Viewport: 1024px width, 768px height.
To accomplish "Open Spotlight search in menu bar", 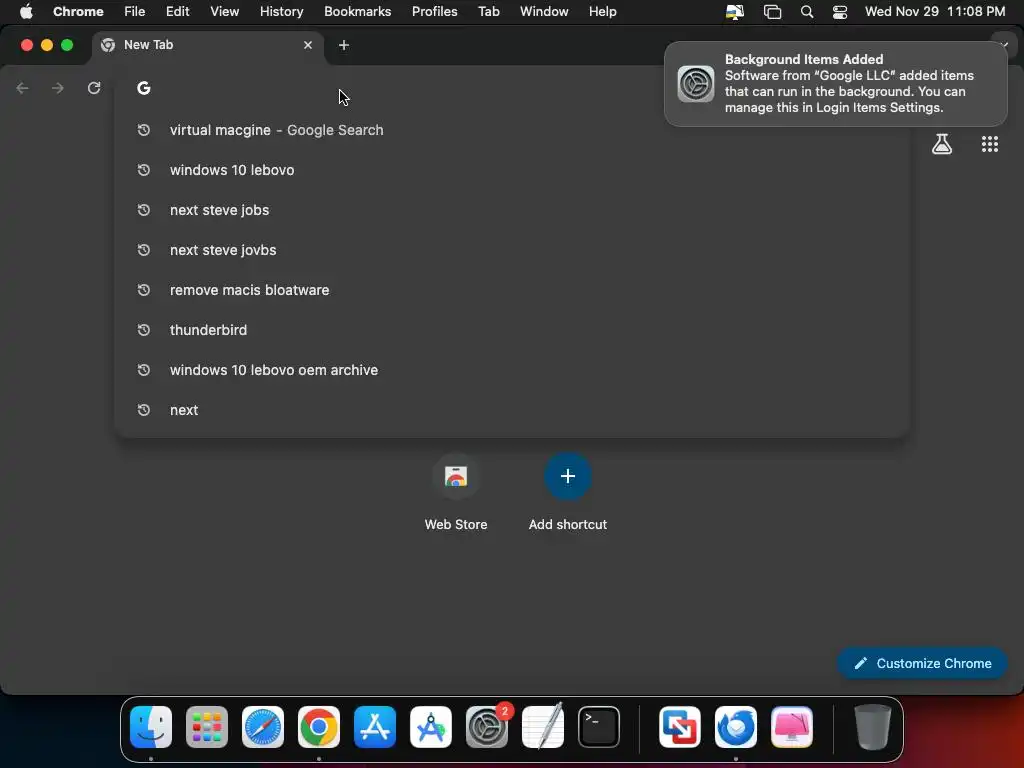I will point(807,12).
